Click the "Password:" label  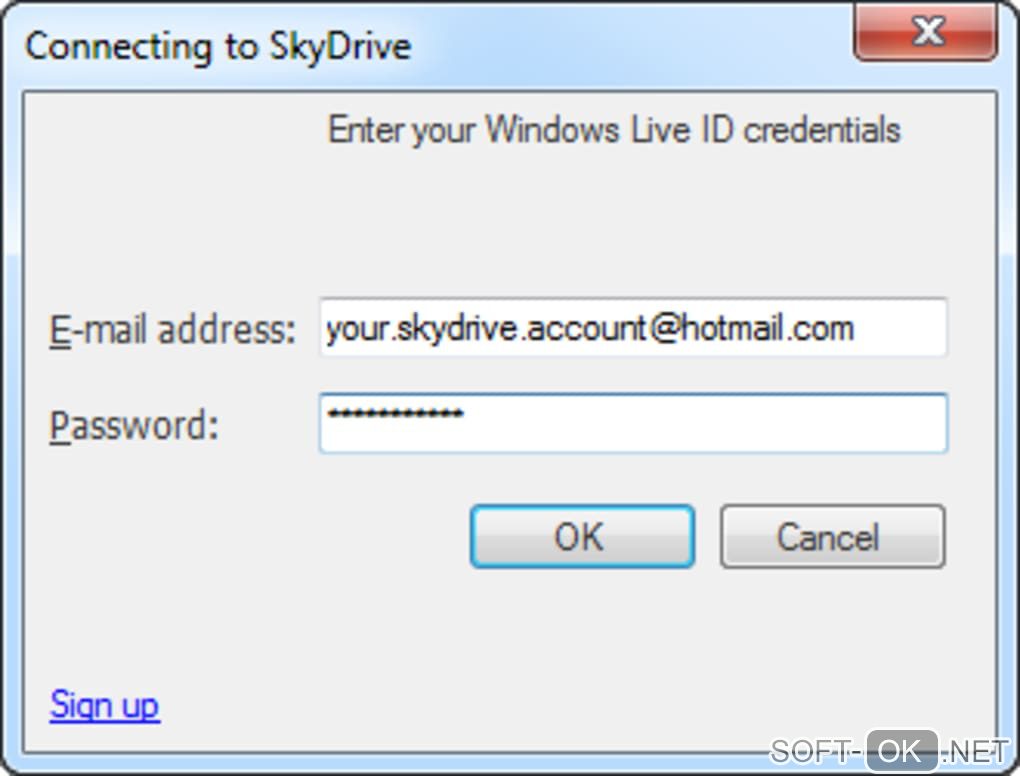[133, 425]
